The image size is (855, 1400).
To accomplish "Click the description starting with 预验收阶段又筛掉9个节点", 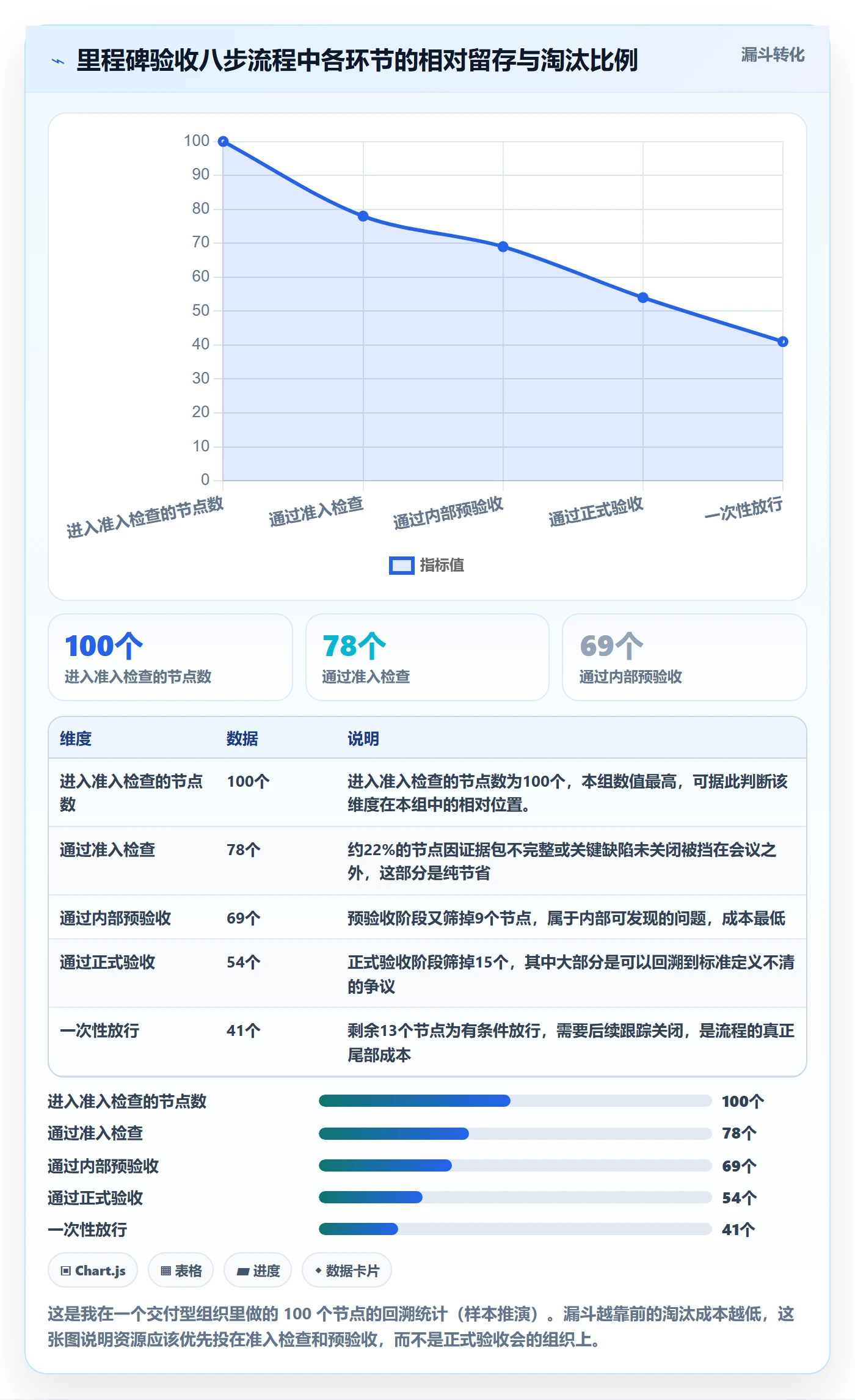I will (566, 918).
